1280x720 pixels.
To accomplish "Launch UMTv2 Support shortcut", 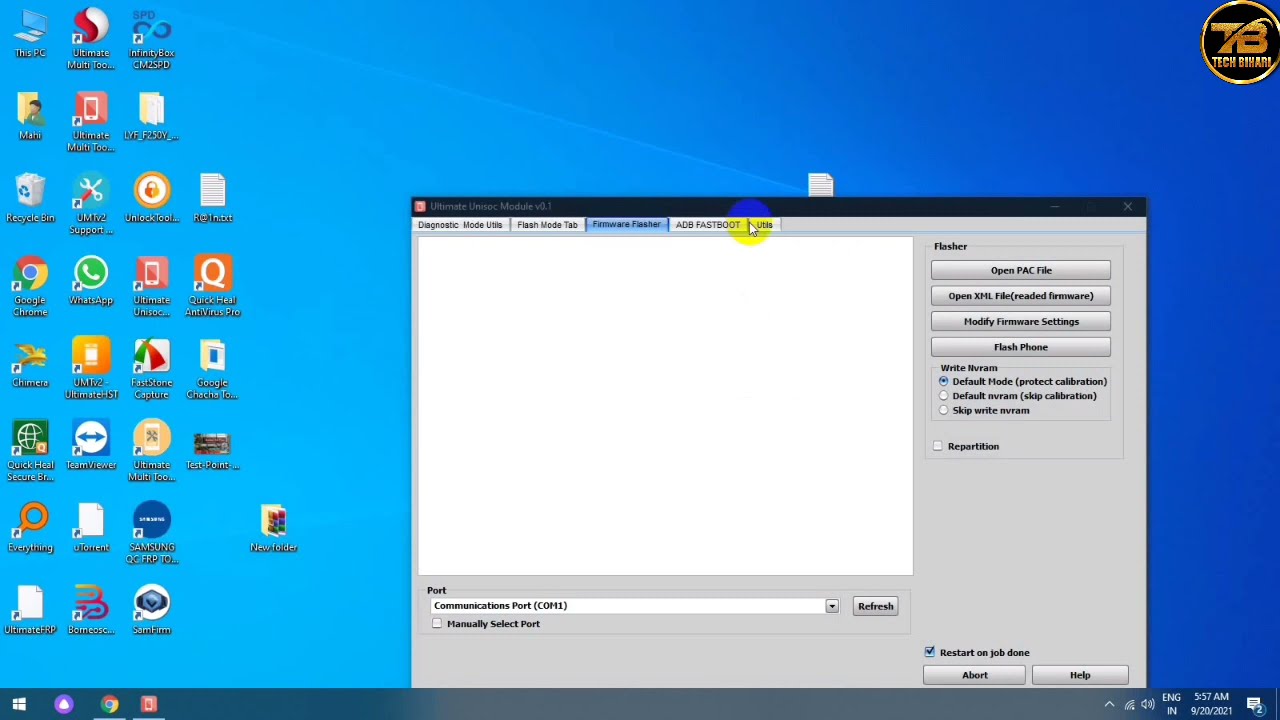I will tap(91, 205).
